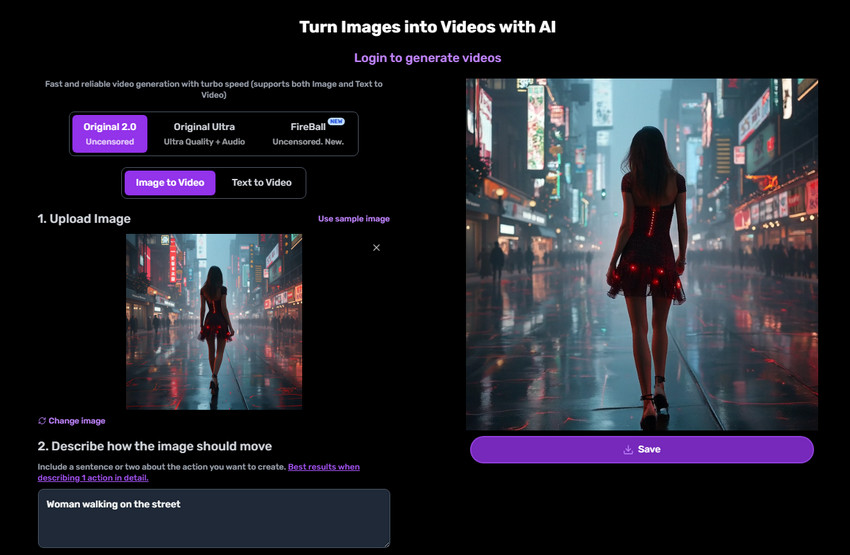This screenshot has width=850, height=555.
Task: Click '2. Describe how the image should move'
Action: tap(154, 446)
